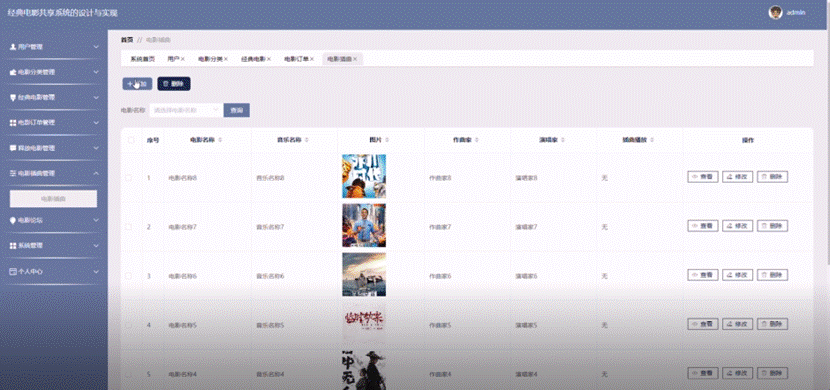Expand the 系统管理 chevron
This screenshot has height=390, width=830.
point(96,246)
